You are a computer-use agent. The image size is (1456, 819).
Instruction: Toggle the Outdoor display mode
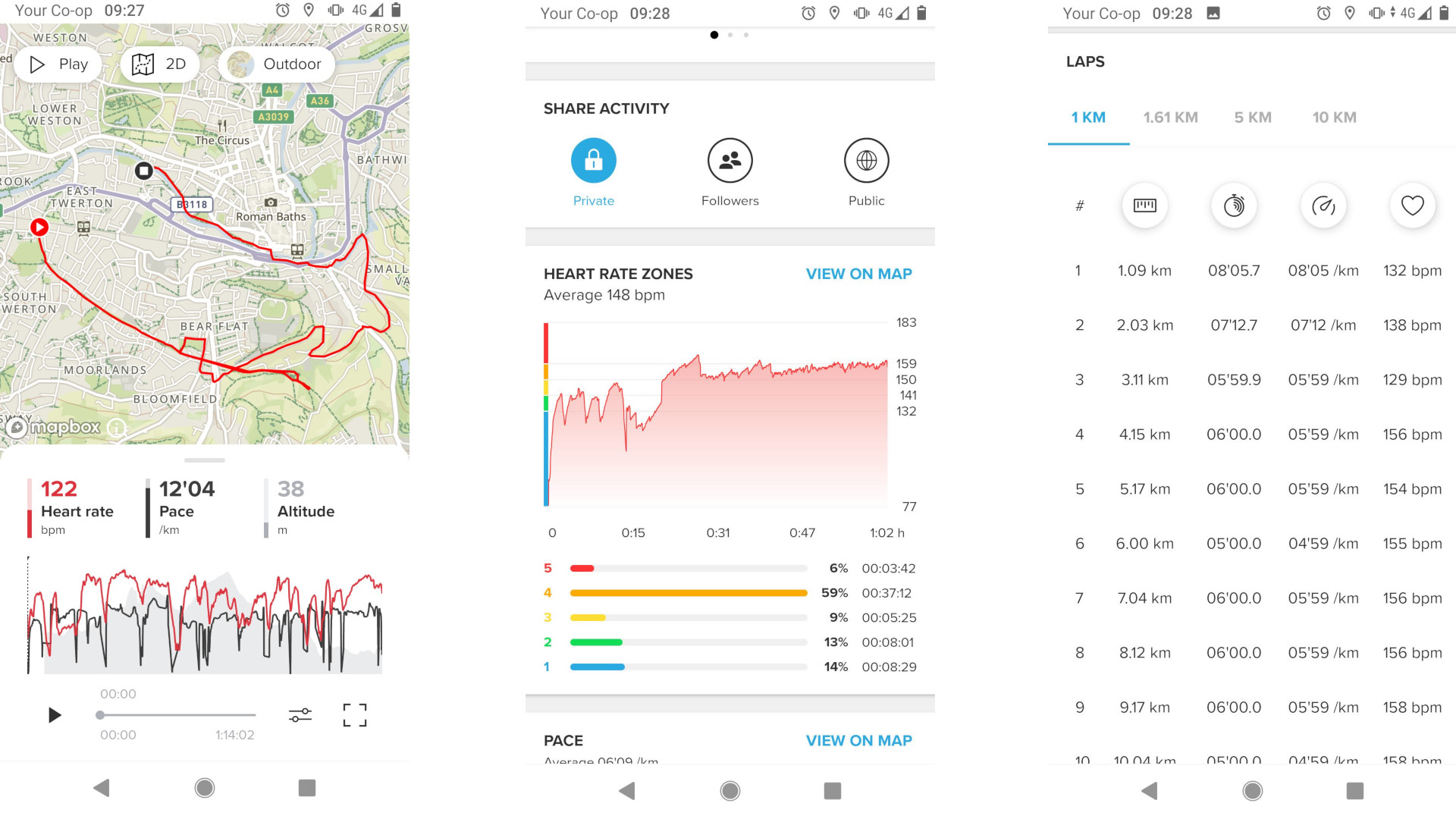pos(276,63)
